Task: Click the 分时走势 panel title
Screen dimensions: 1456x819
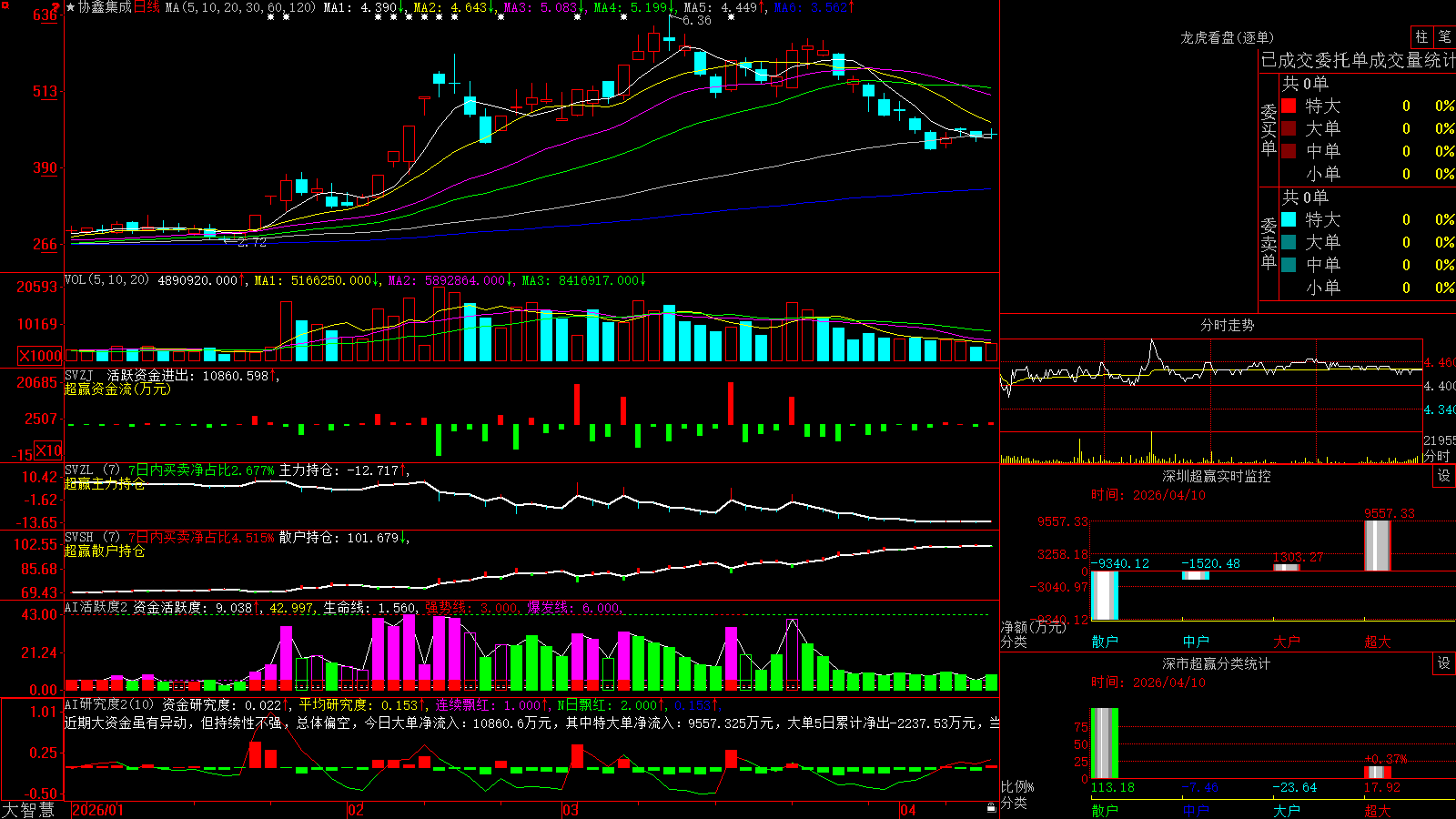Action: 1227,325
